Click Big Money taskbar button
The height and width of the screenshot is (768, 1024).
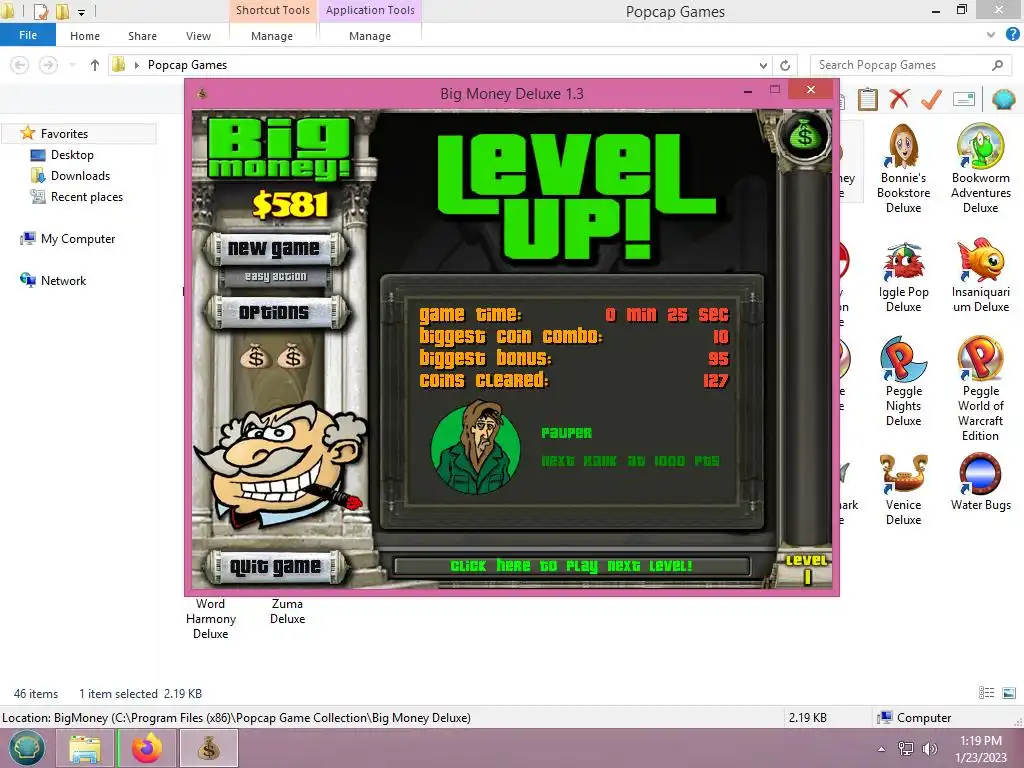[208, 748]
